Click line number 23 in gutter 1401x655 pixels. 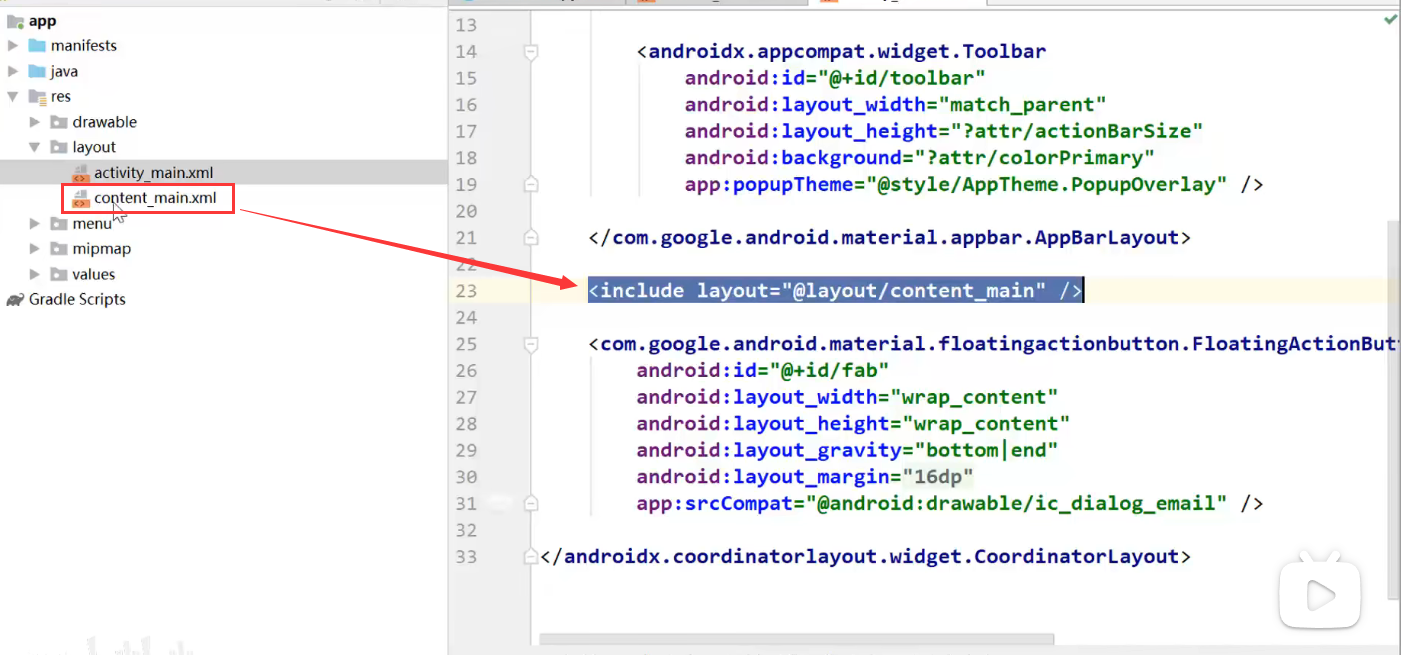(x=465, y=291)
